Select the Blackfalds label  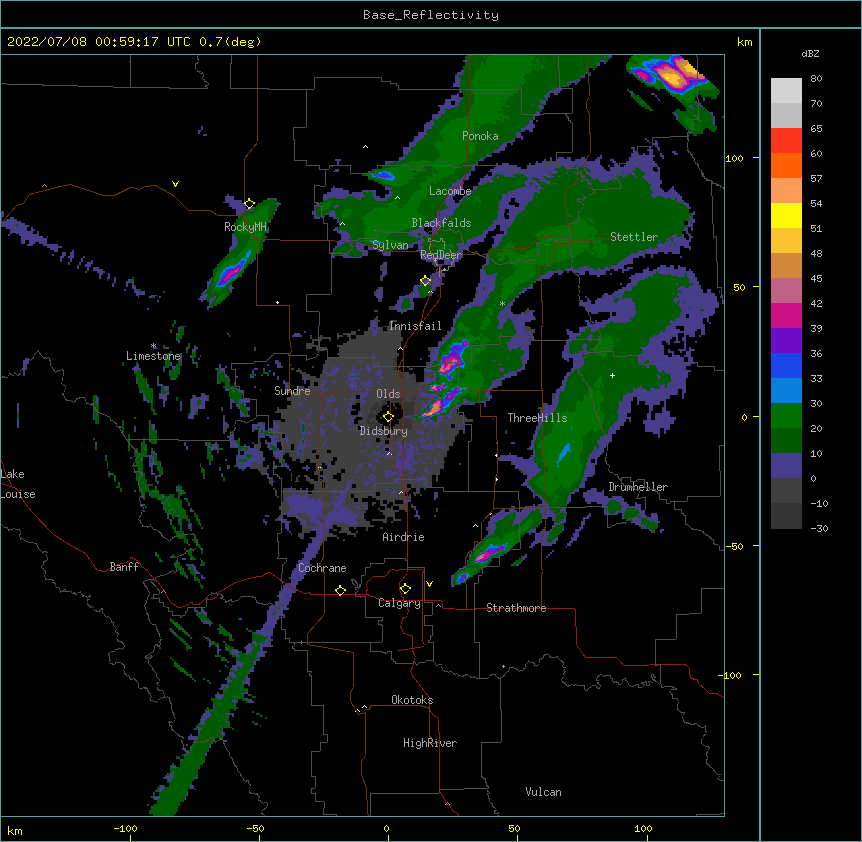coord(441,223)
